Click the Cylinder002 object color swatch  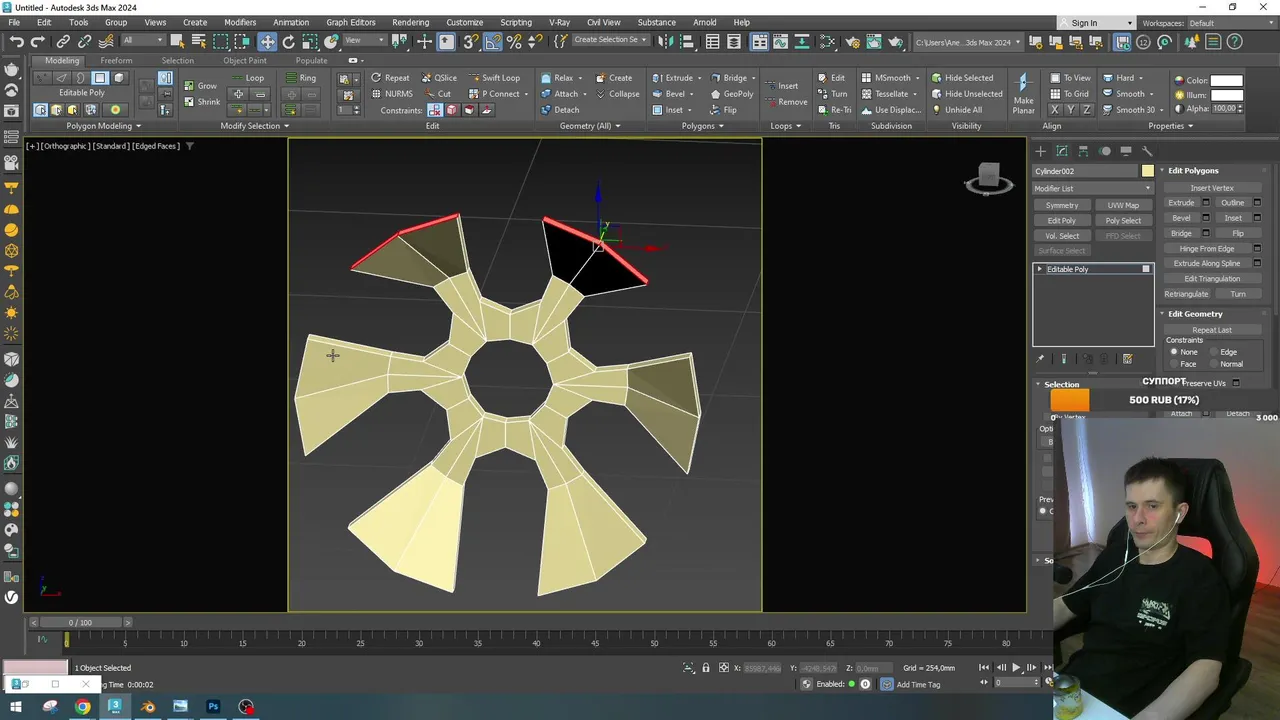coord(1147,171)
